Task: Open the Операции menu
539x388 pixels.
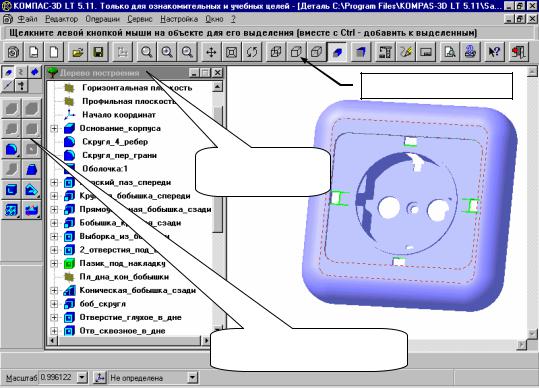Action: [102, 19]
